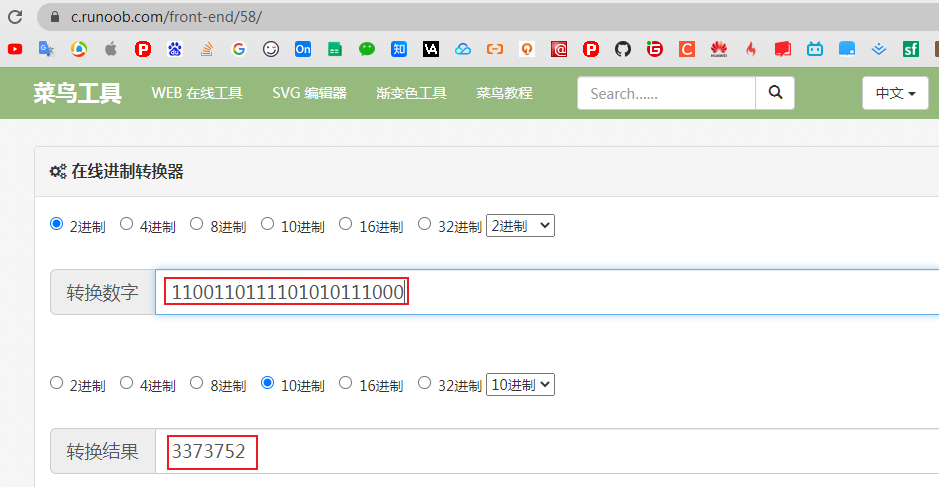Focus the Search input box
Image resolution: width=939 pixels, height=487 pixels.
(666, 93)
